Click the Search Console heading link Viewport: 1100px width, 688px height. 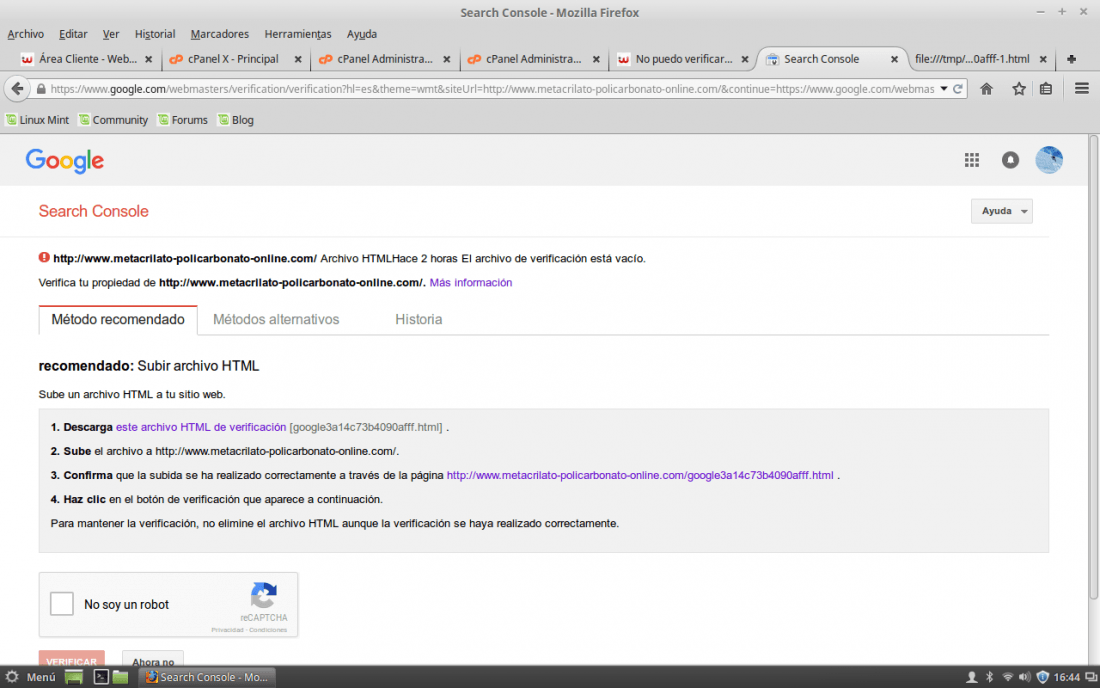click(93, 211)
